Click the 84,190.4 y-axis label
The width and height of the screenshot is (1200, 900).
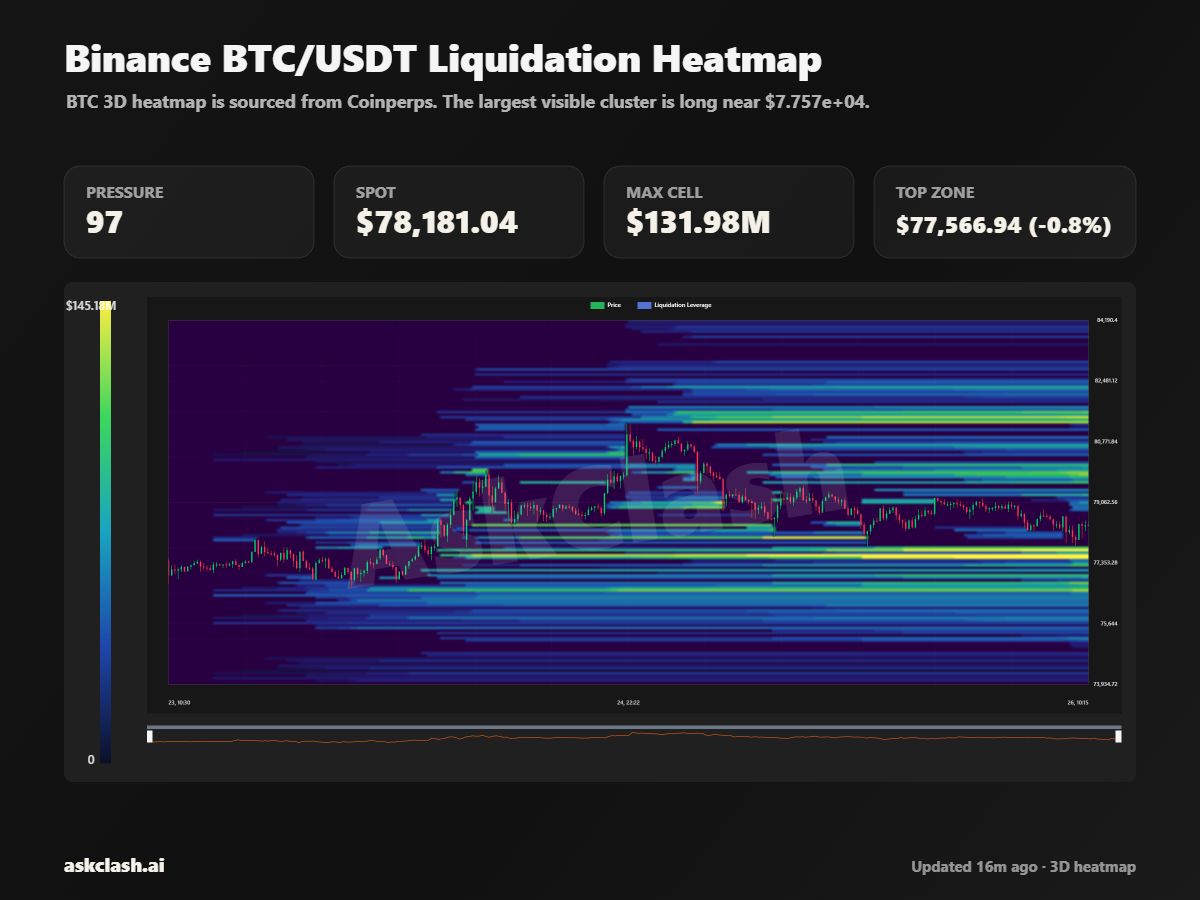pos(1107,320)
